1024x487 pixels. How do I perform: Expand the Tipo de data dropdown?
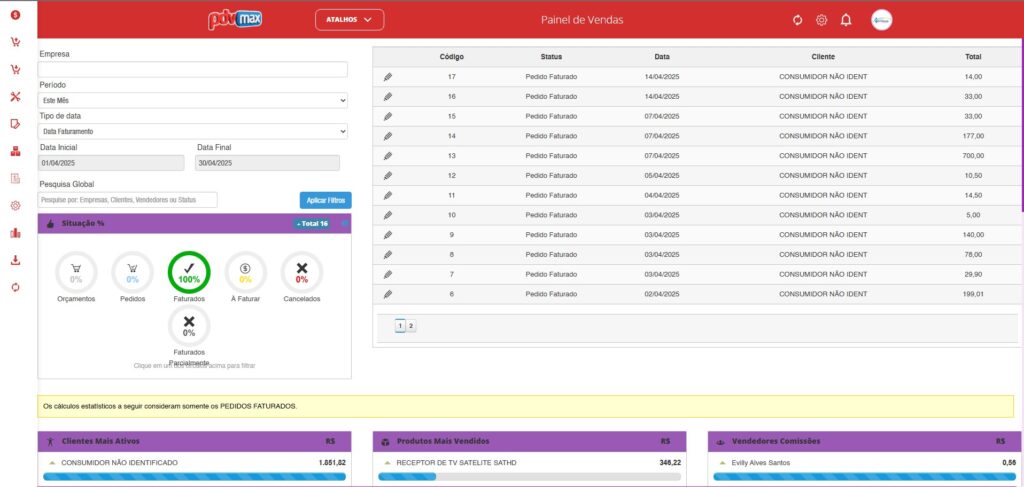193,131
